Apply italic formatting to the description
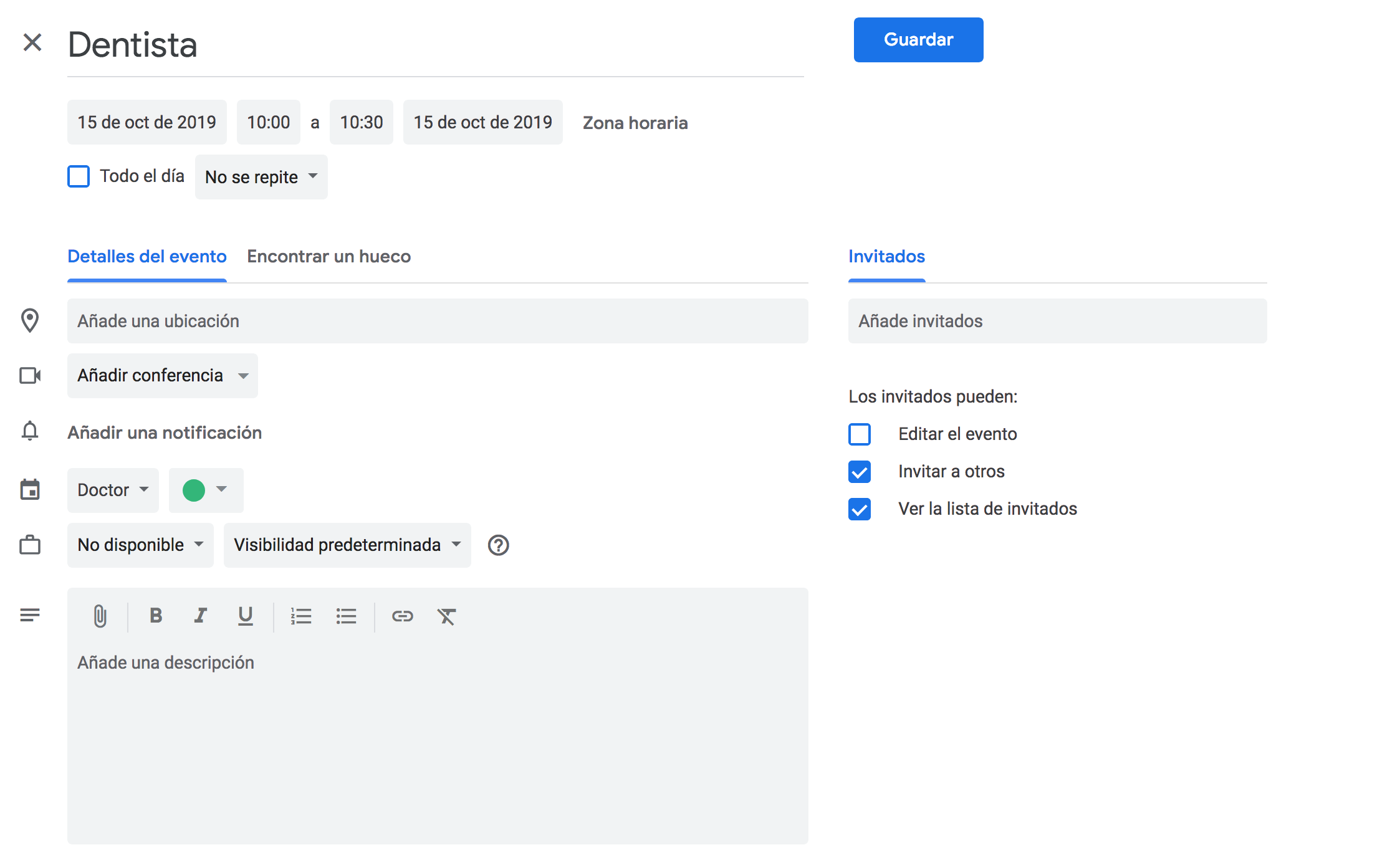This screenshot has height=865, width=1400. tap(201, 616)
